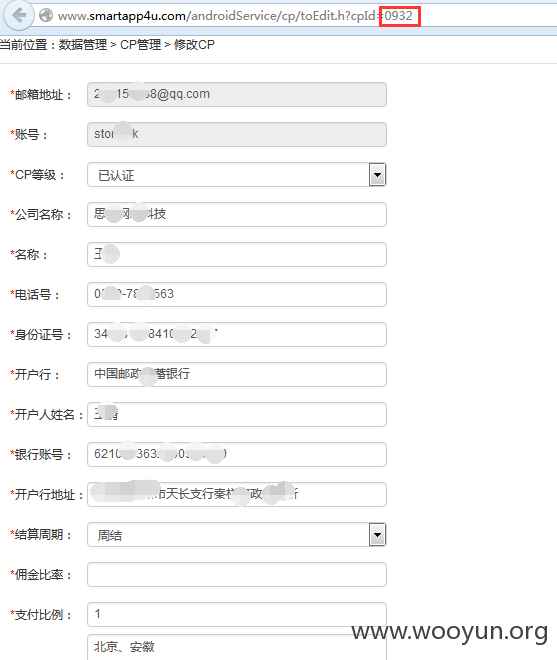Click the globe site icon in address bar
The height and width of the screenshot is (660, 557).
(x=46, y=16)
